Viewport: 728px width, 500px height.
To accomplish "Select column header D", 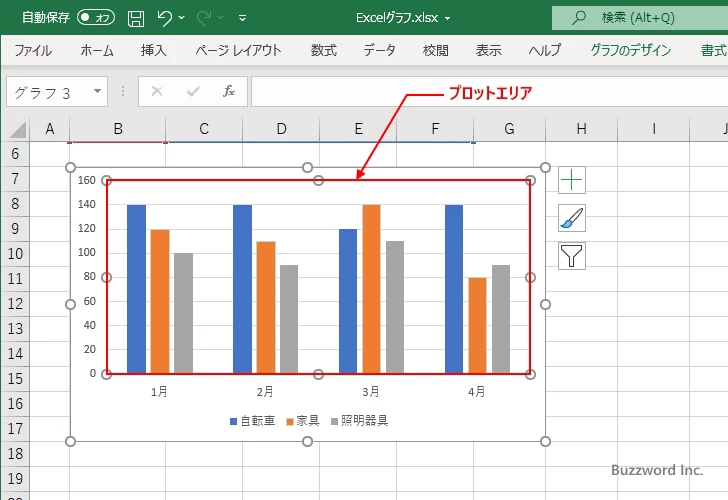I will [281, 129].
